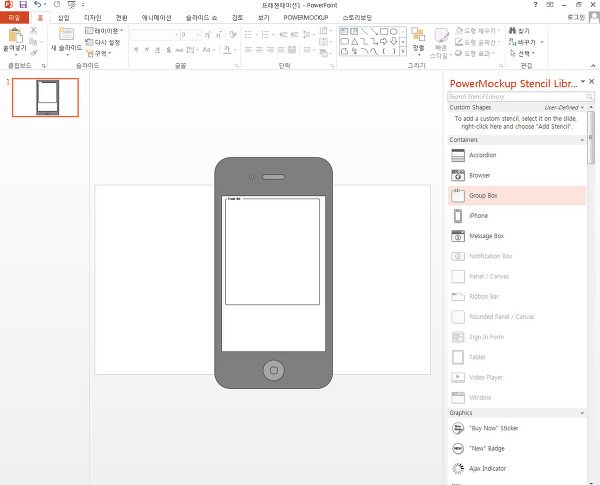
Task: Insert the Notification Box stencil
Action: [517, 256]
